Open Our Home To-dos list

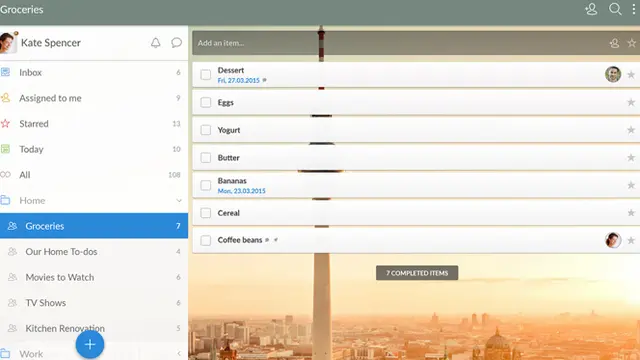94,251
